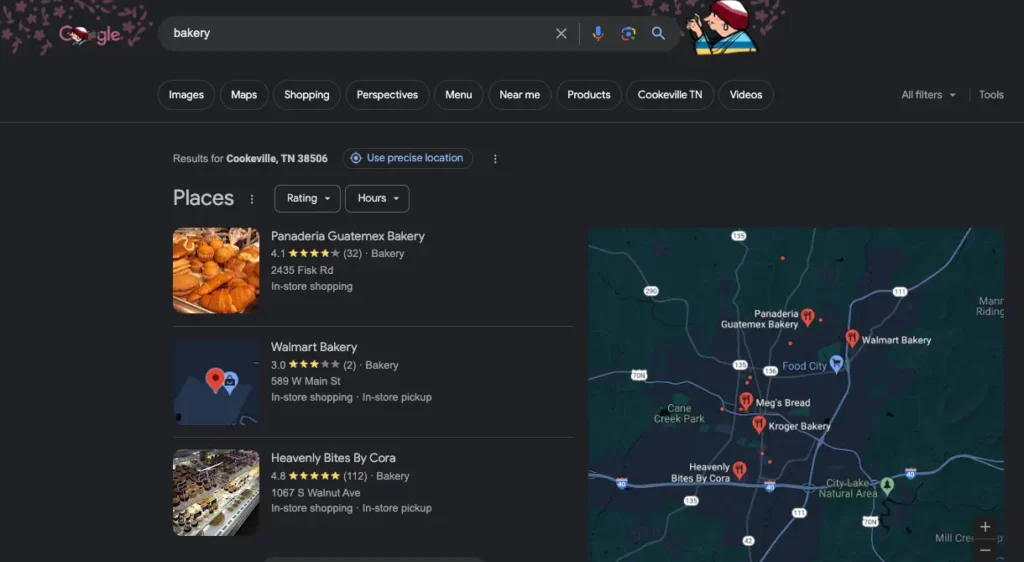
Task: Open the Panaderia Guatemex Bakery listing title
Action: [x=347, y=236]
